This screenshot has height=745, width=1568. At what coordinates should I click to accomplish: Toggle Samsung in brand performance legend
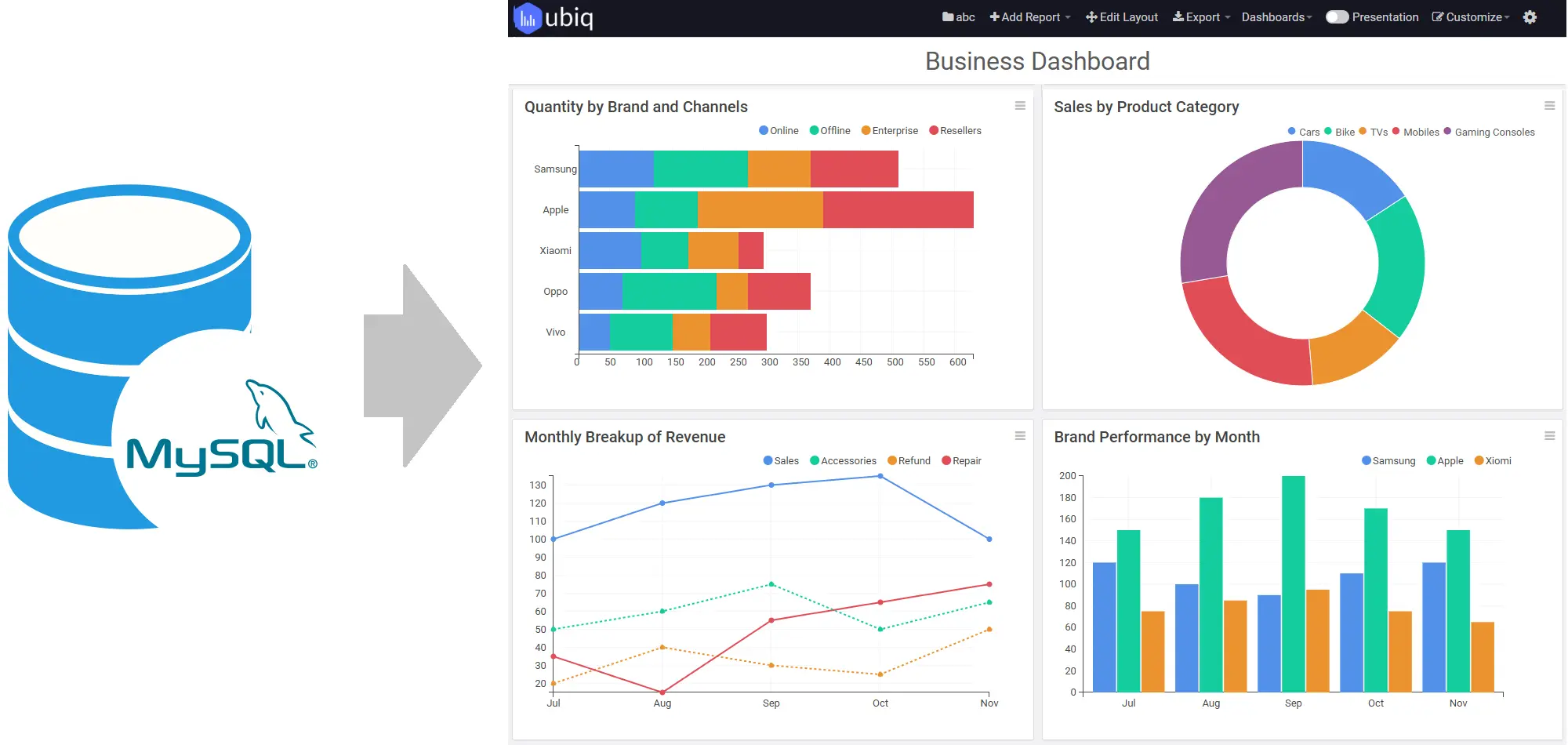click(1388, 461)
